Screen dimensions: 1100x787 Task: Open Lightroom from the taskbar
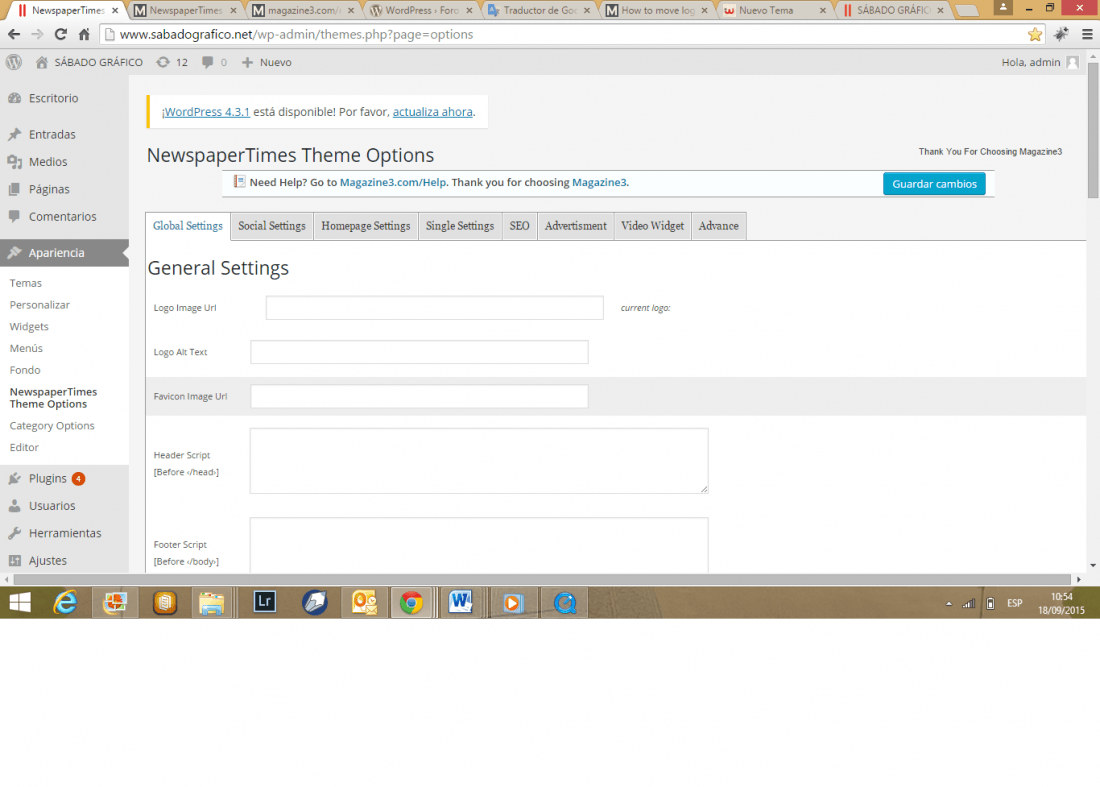tap(264, 602)
